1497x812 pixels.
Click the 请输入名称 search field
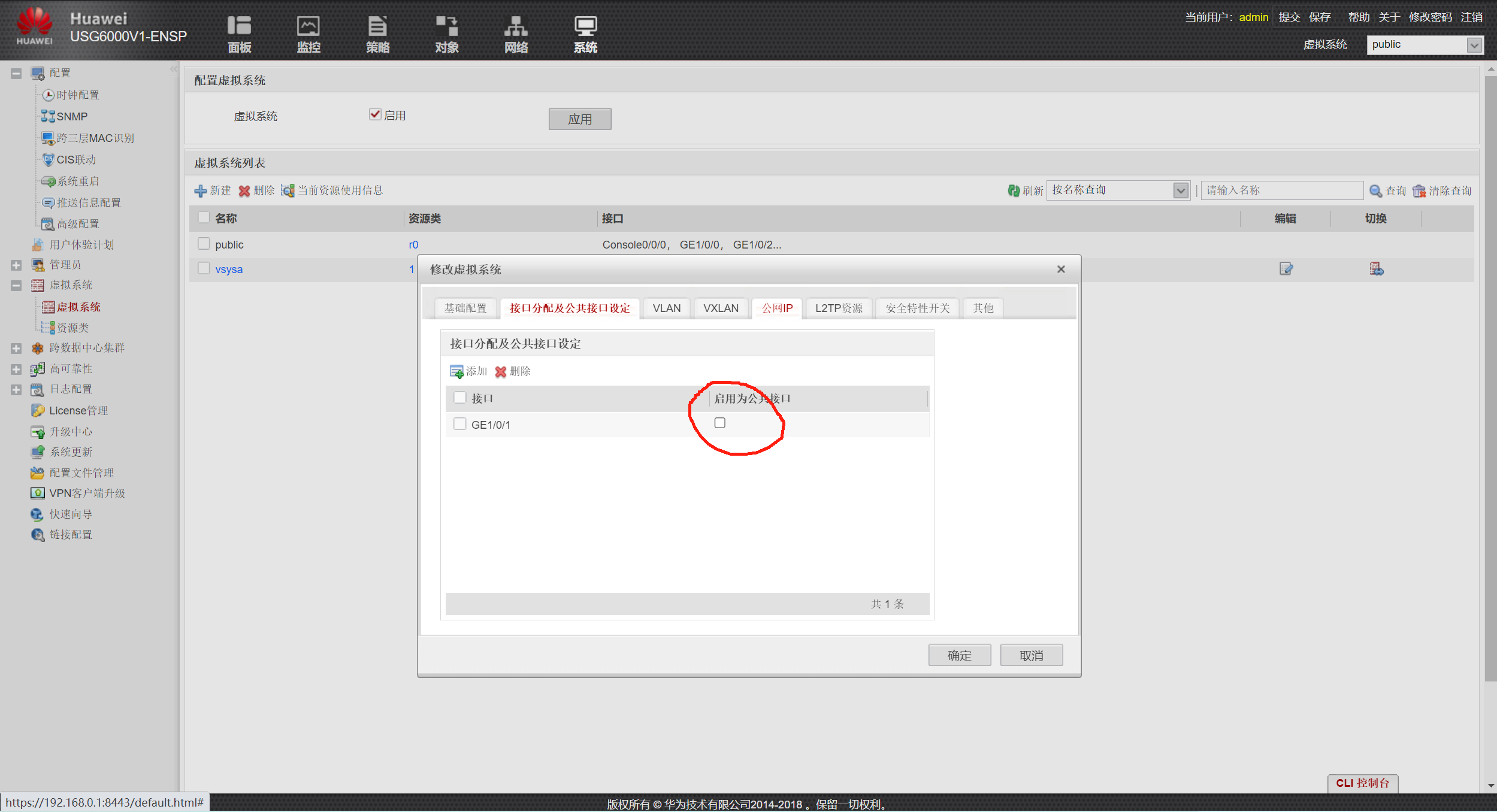tap(1281, 190)
